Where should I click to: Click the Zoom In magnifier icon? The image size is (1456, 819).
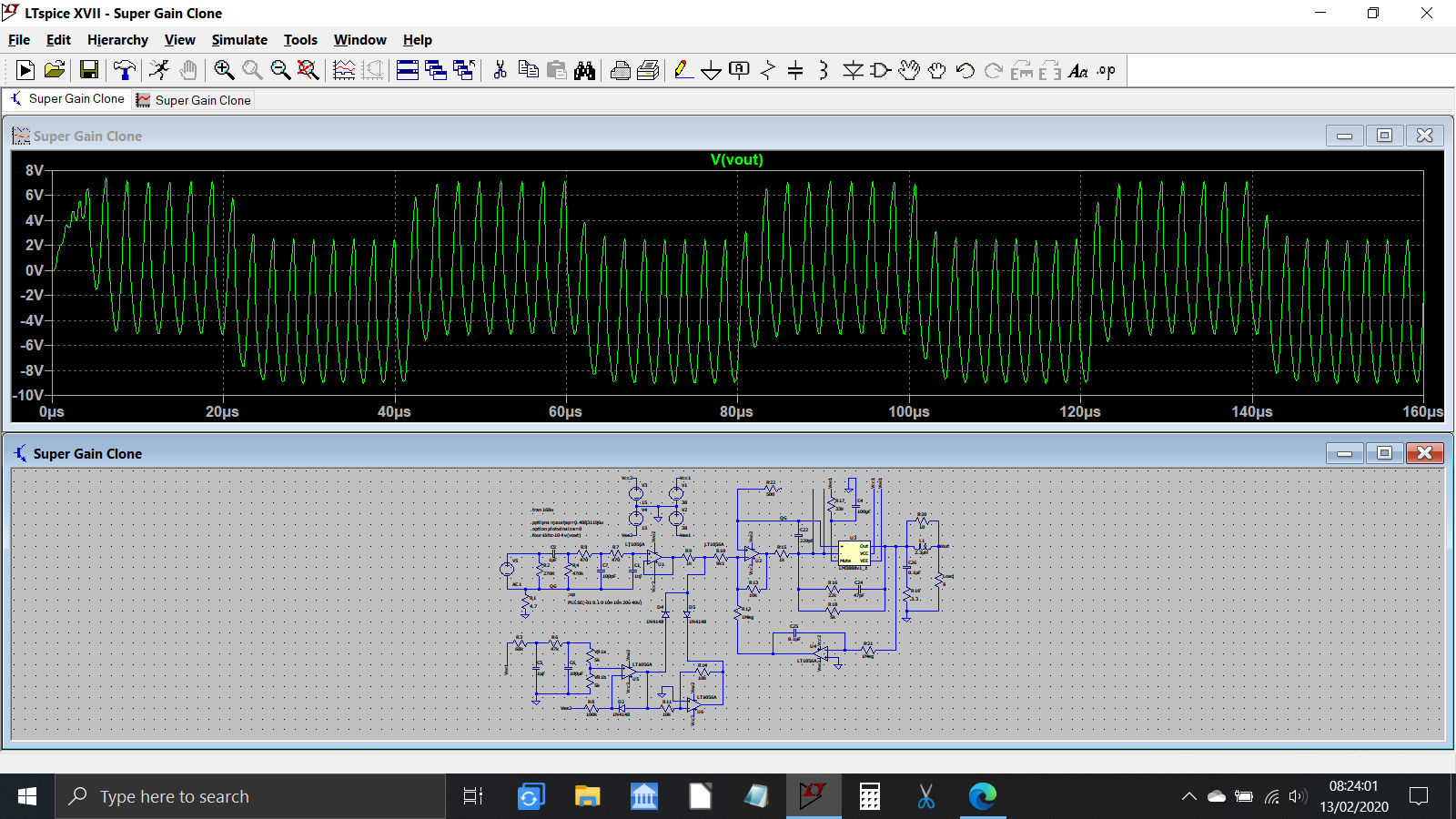pyautogui.click(x=224, y=70)
